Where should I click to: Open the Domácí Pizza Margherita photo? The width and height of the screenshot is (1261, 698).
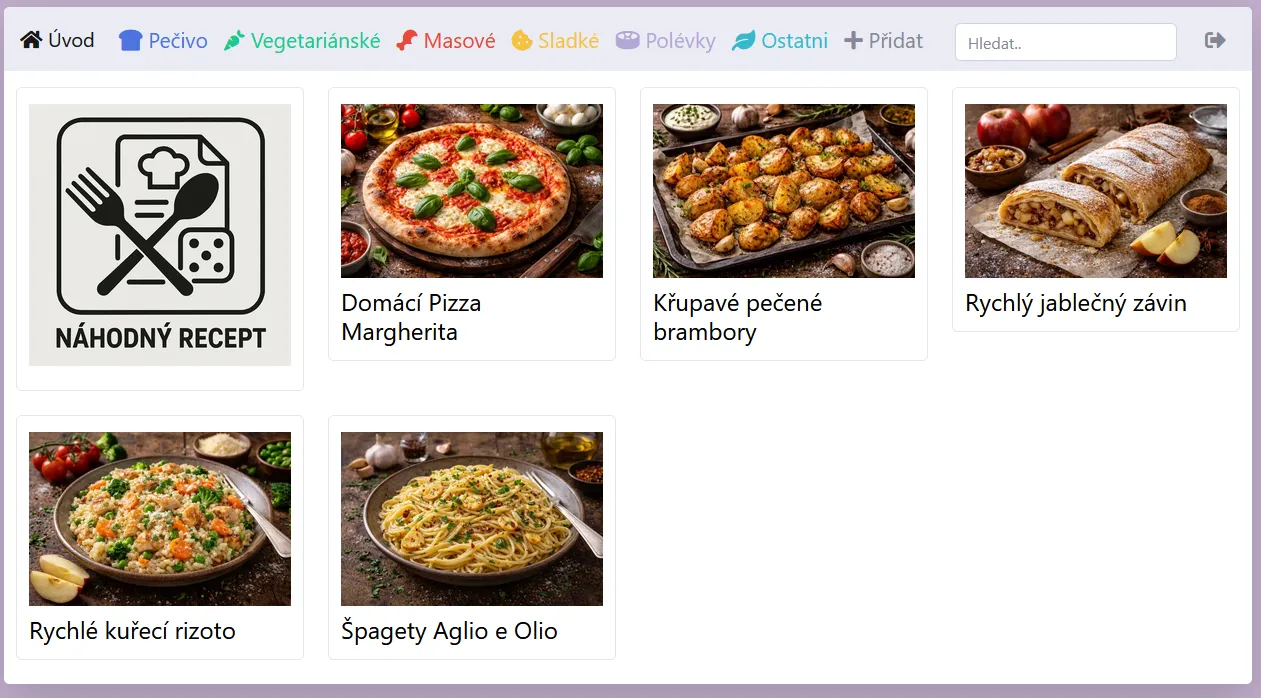472,191
